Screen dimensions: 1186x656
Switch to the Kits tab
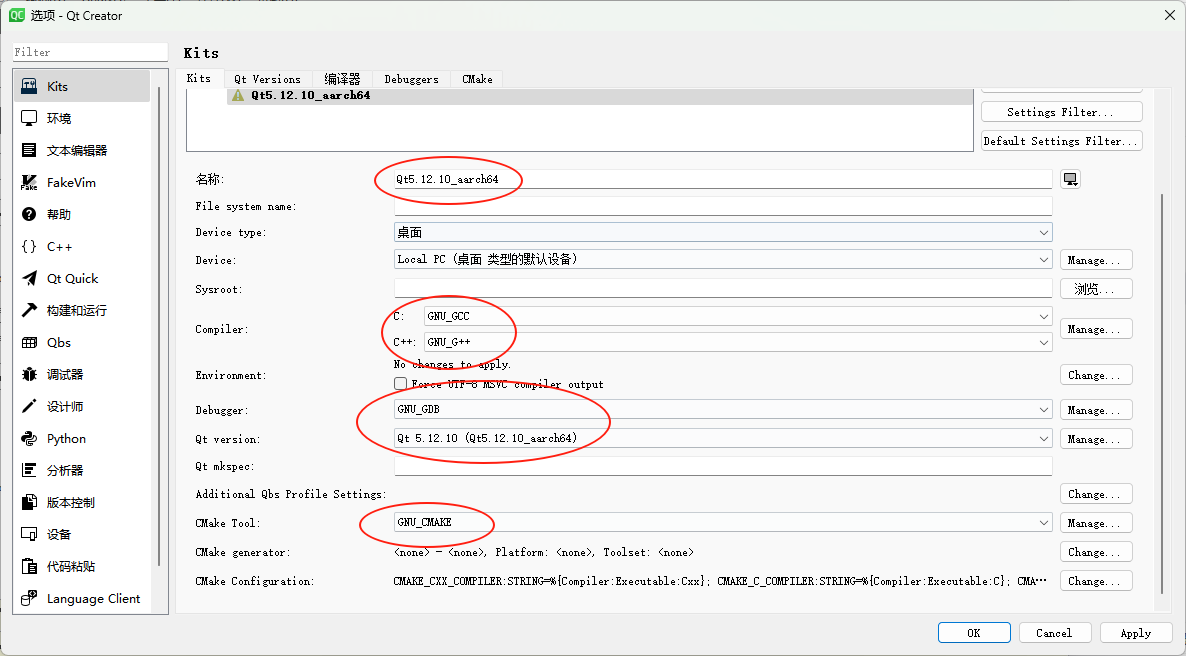pyautogui.click(x=200, y=79)
